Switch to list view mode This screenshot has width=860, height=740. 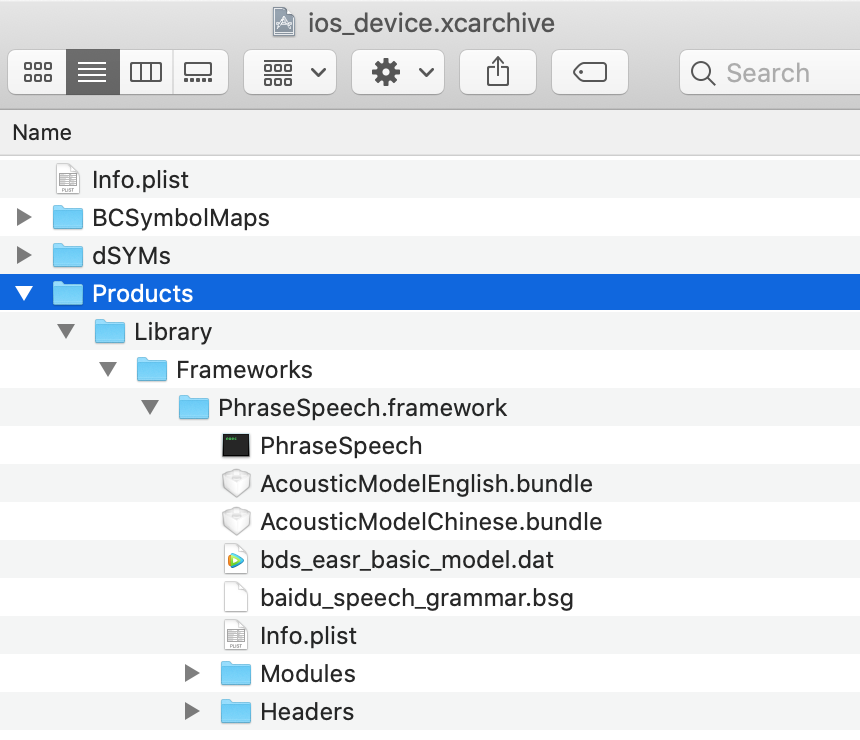point(92,72)
